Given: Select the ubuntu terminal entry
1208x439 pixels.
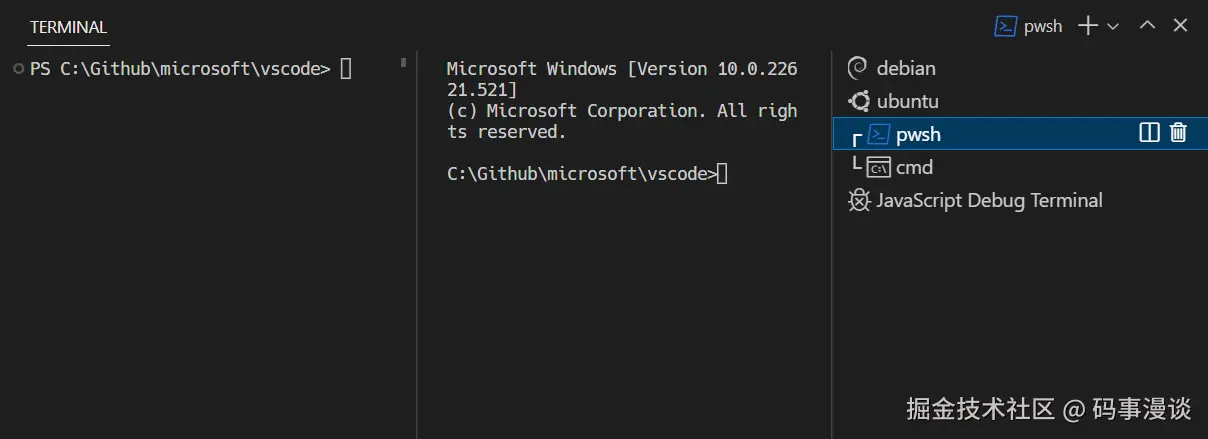Looking at the screenshot, I should [907, 101].
